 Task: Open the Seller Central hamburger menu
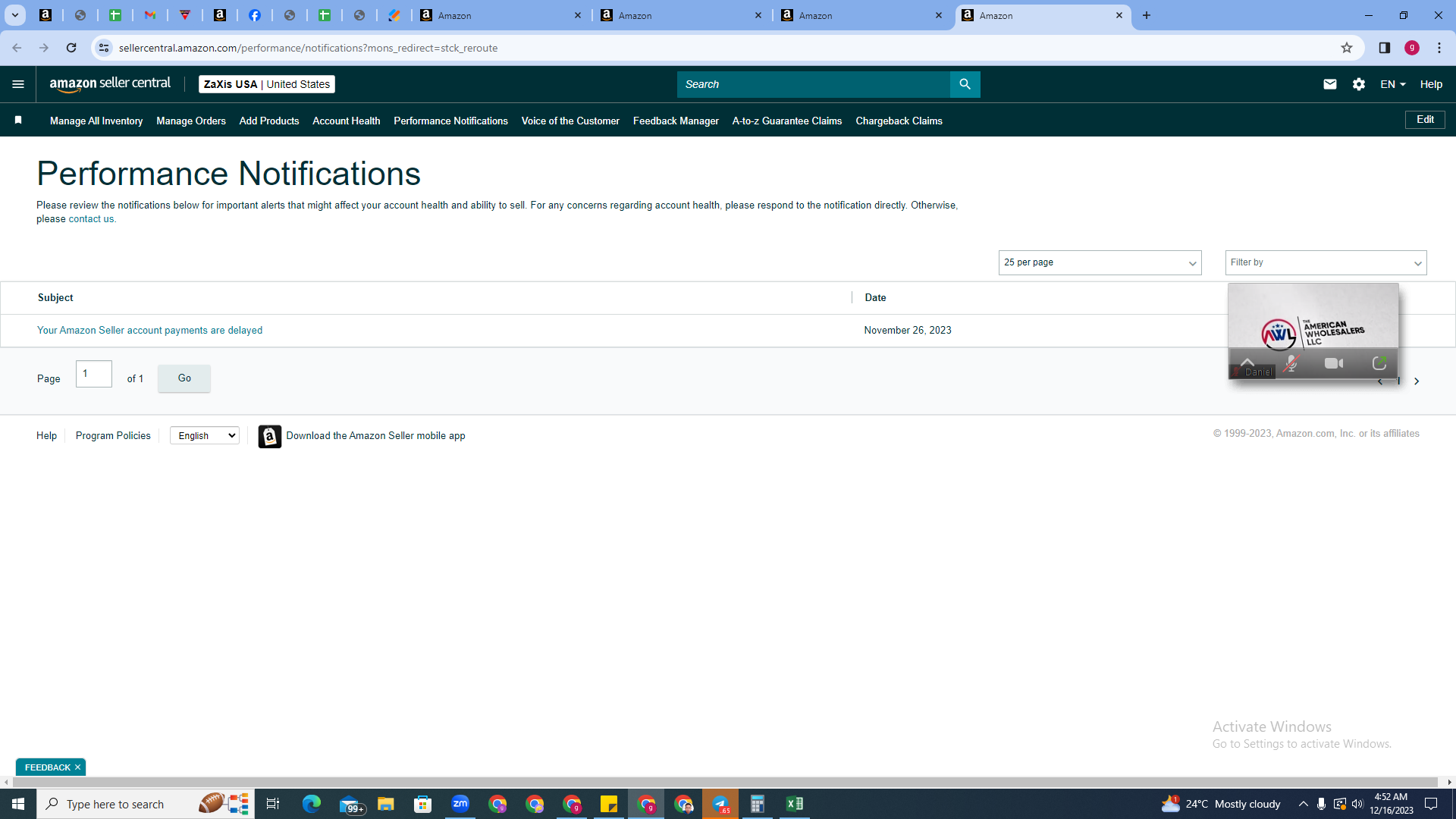tap(18, 84)
